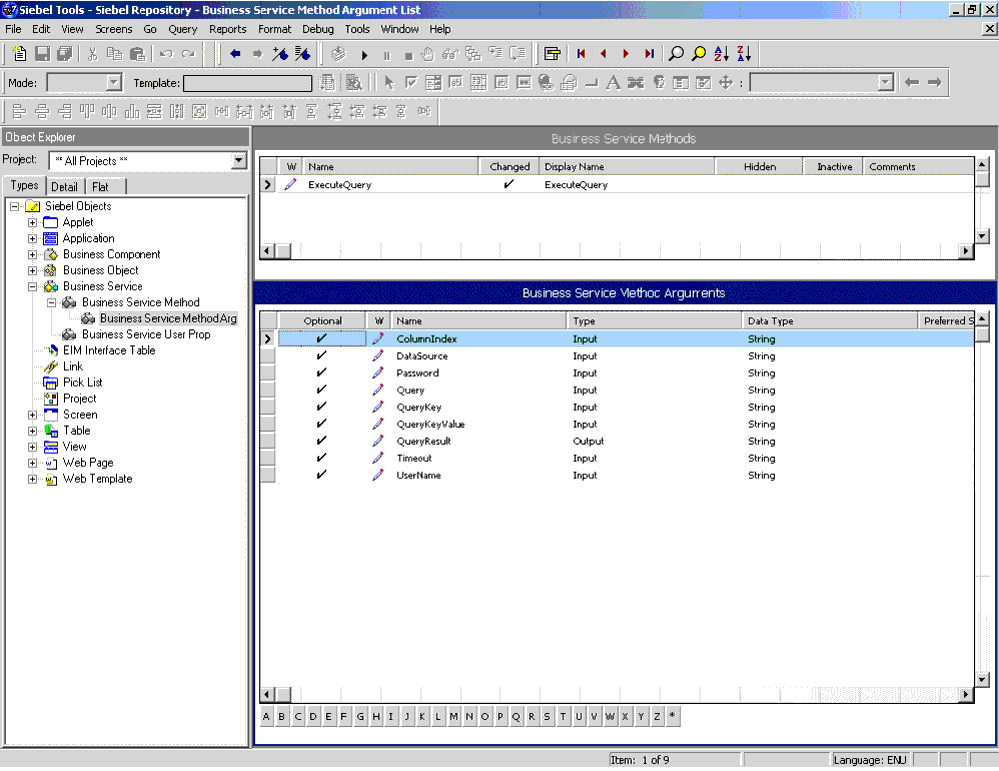Click the Compile (gear) toolbar icon

[x=338, y=54]
